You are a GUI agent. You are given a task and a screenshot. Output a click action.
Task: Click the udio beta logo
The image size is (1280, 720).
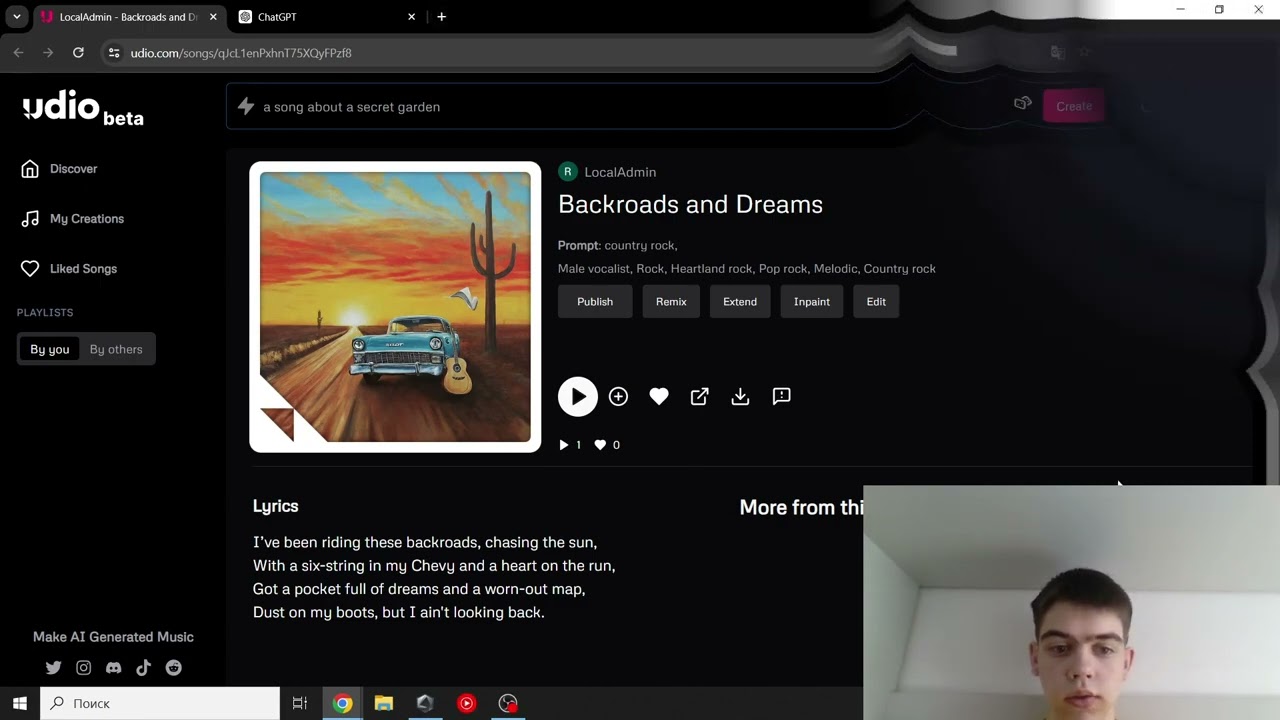pyautogui.click(x=83, y=107)
